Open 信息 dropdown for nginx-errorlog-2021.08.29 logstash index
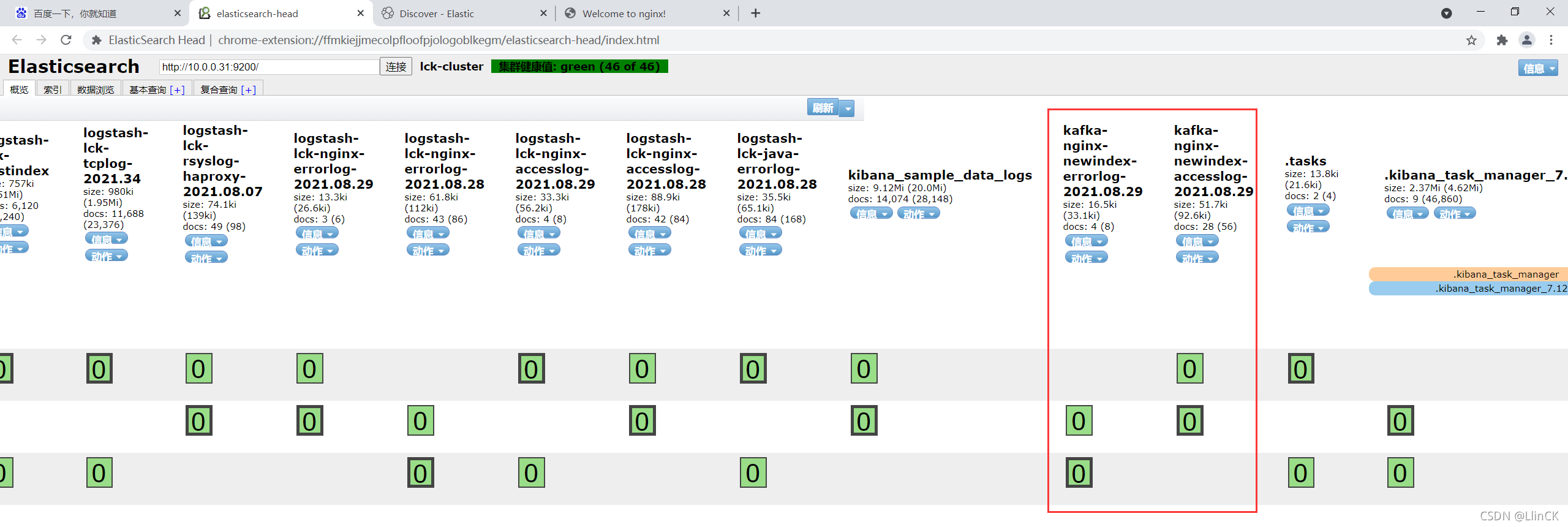The width and height of the screenshot is (1568, 527). [x=317, y=233]
